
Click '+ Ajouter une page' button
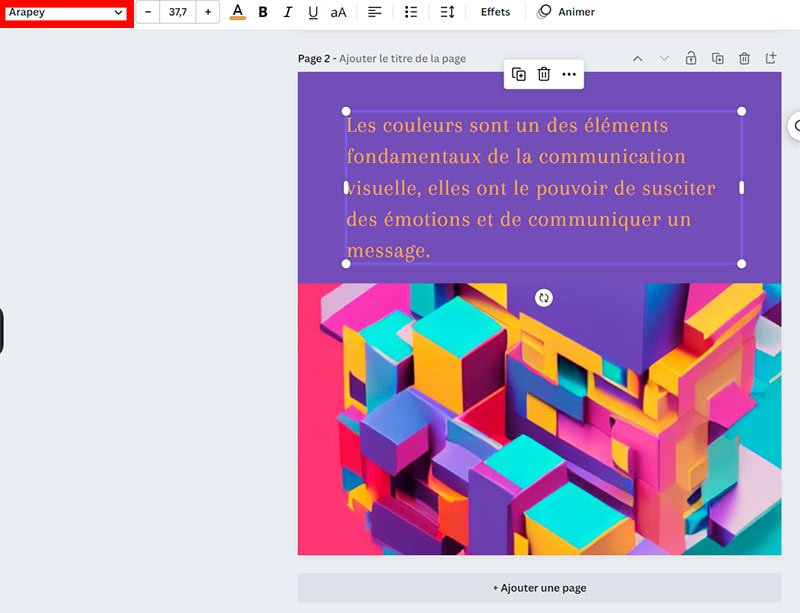(x=539, y=588)
